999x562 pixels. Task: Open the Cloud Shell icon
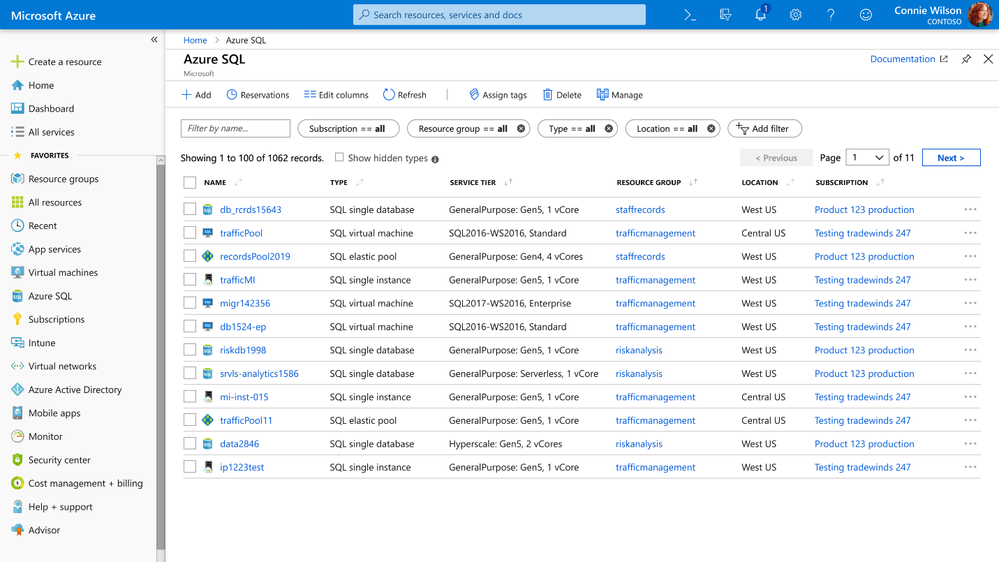coord(690,15)
